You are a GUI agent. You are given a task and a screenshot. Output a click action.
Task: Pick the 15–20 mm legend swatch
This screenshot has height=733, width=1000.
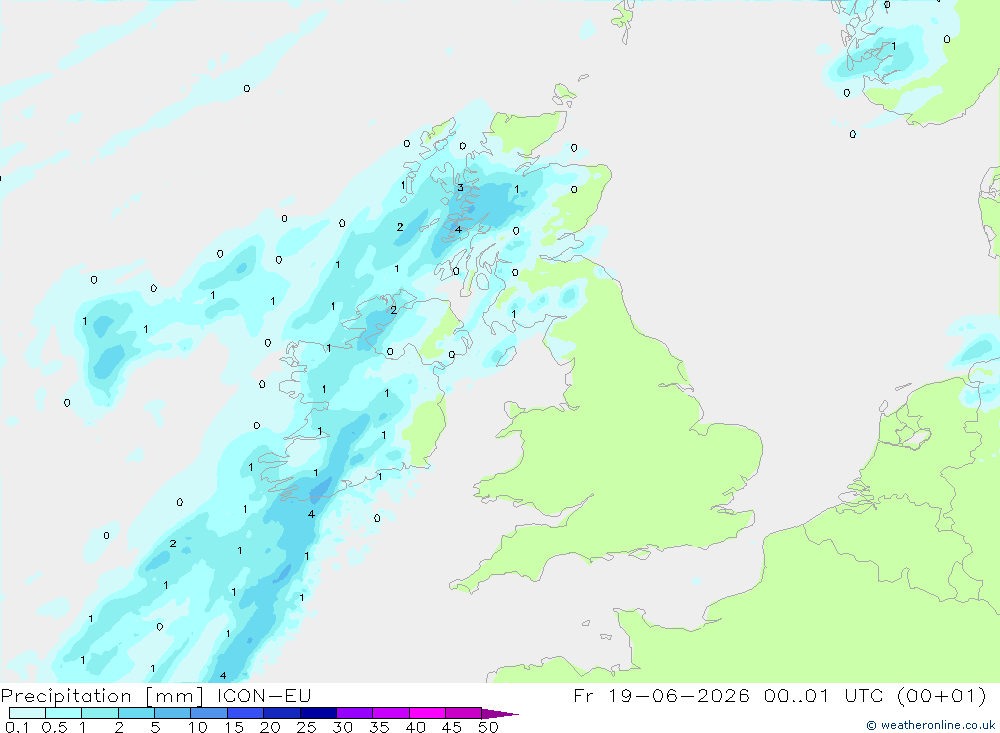pyautogui.click(x=245, y=713)
